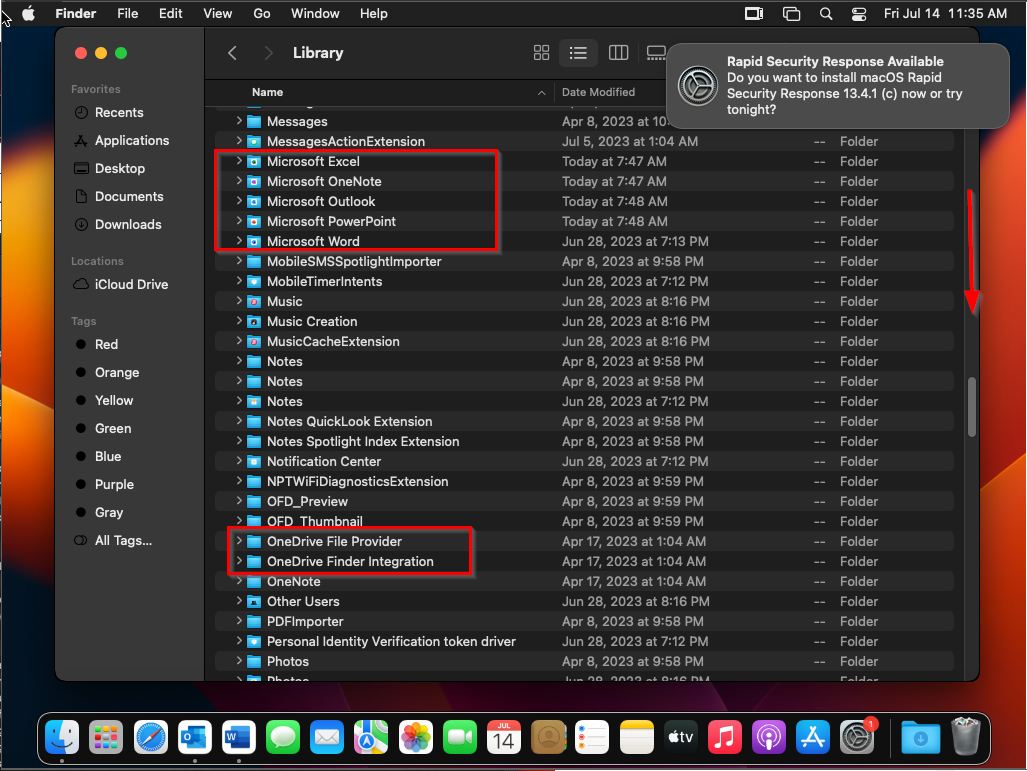This screenshot has width=1027, height=771.
Task: Select the MobileSMSSpotlightImporter folder name
Action: (354, 261)
